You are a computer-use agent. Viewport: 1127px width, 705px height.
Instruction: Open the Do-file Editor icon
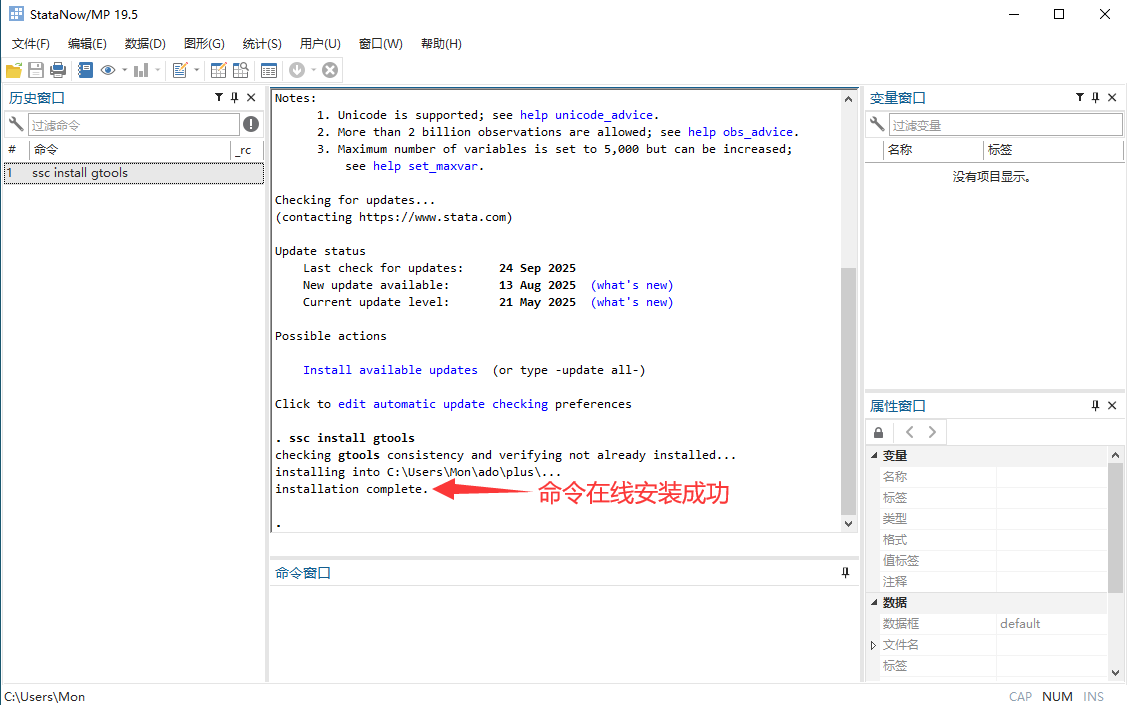click(180, 70)
